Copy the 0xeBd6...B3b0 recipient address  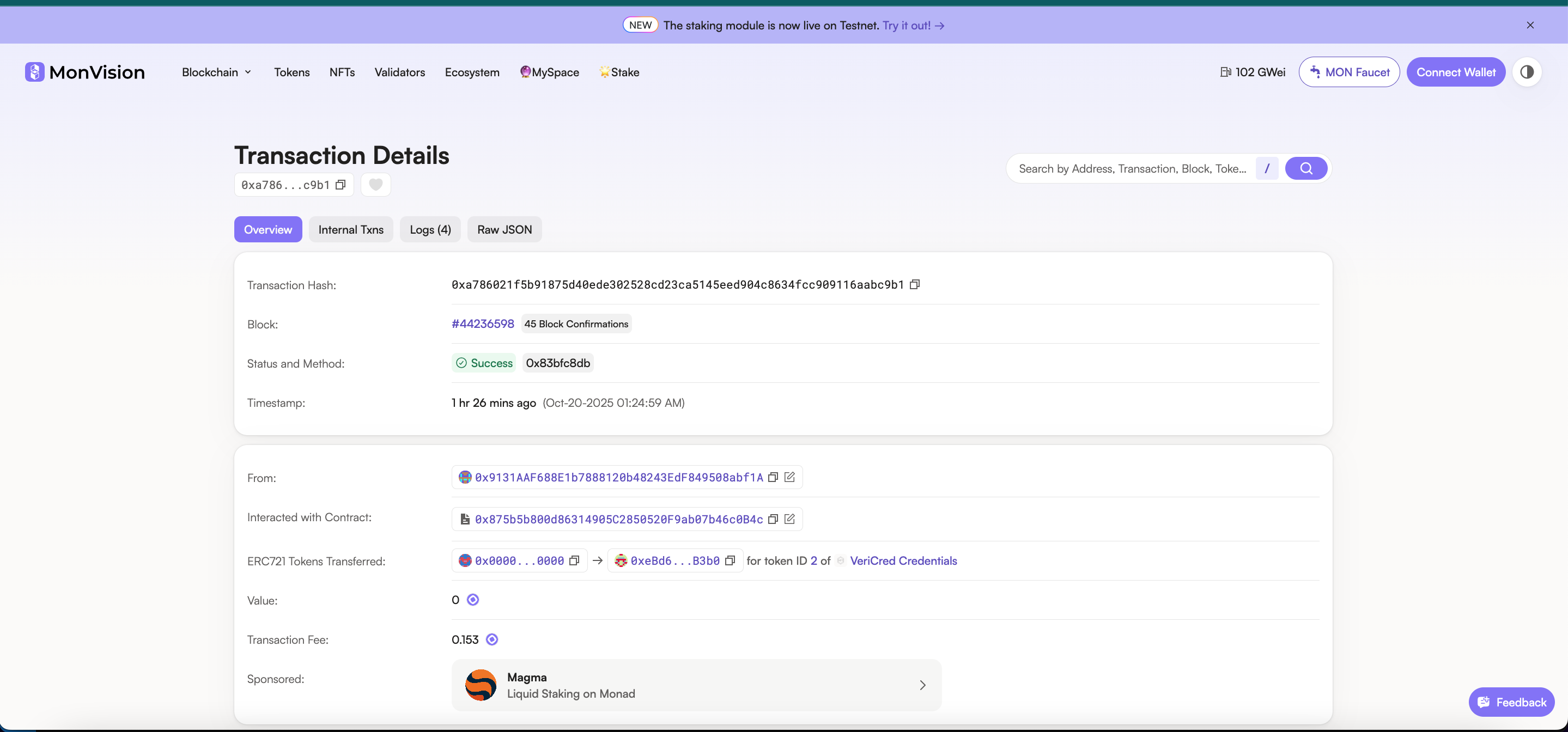731,561
